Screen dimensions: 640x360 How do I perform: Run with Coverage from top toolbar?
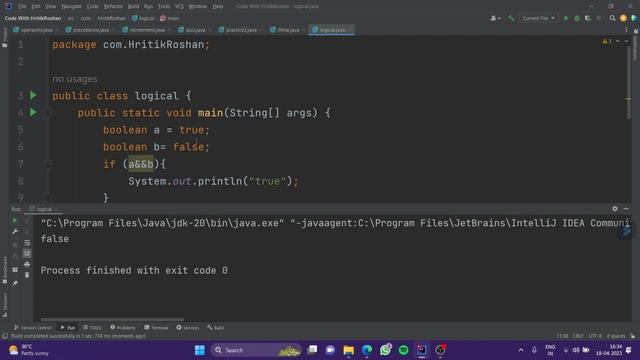pos(588,18)
